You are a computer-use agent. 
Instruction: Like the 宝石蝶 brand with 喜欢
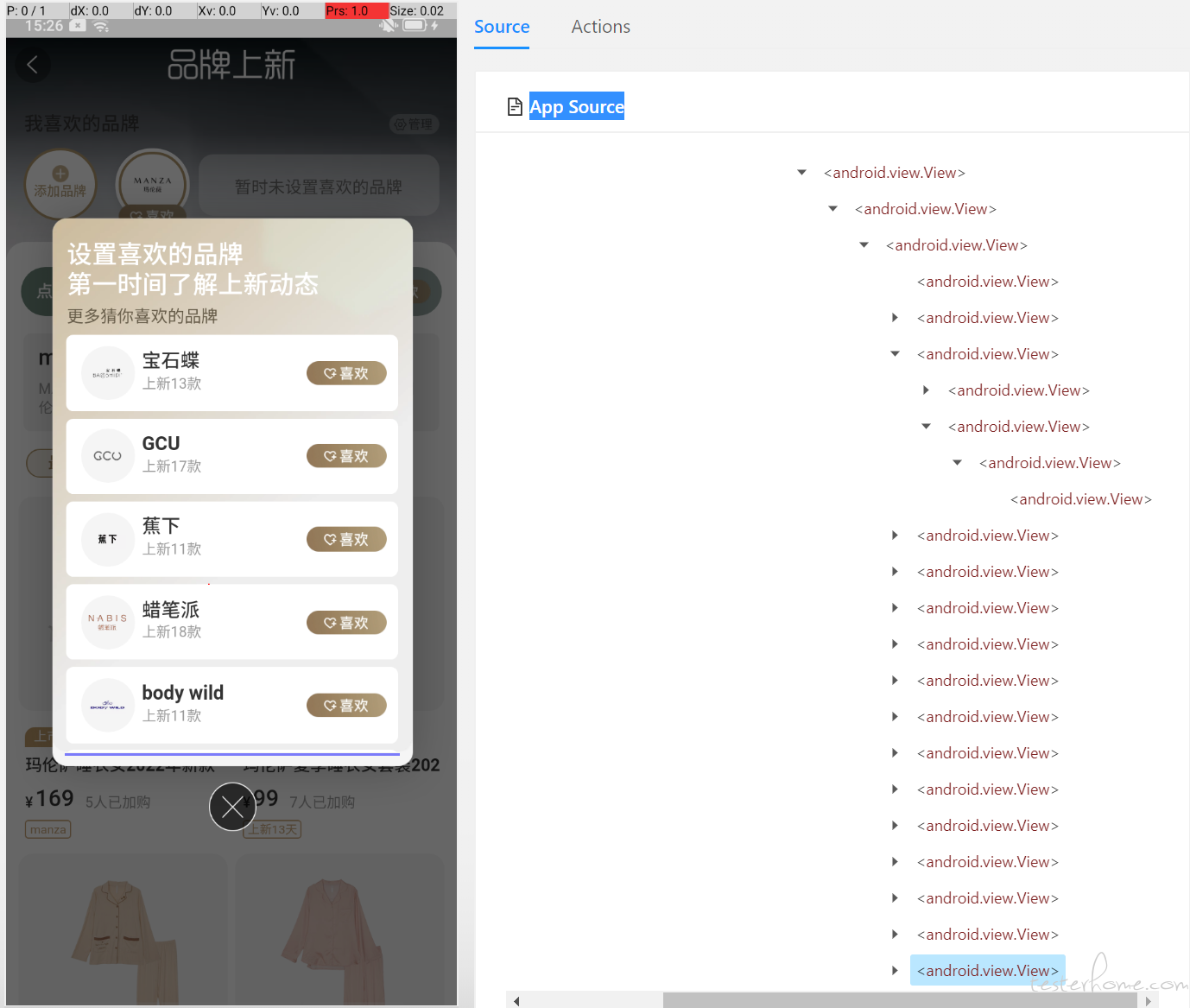pyautogui.click(x=346, y=373)
